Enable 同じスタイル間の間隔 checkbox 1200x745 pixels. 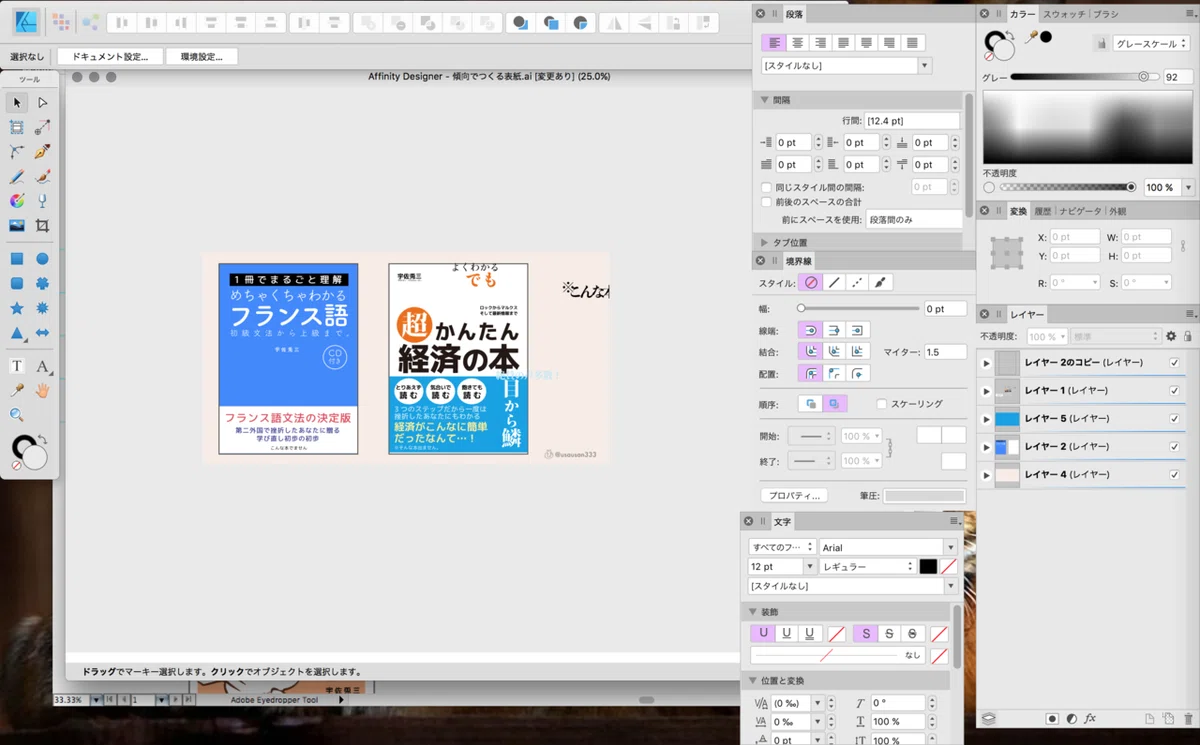(x=766, y=187)
